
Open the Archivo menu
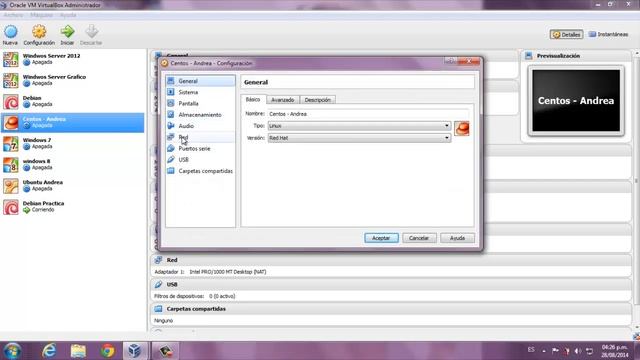click(x=13, y=15)
